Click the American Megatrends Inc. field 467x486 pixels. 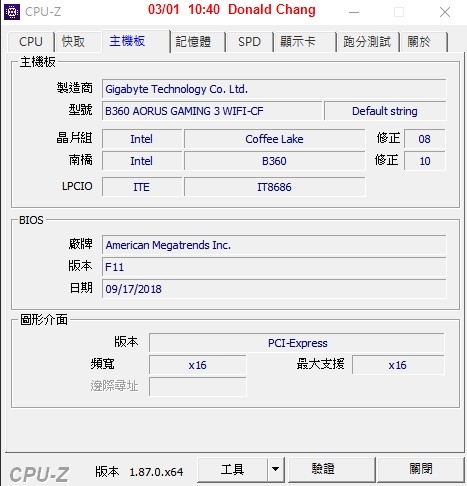(274, 245)
